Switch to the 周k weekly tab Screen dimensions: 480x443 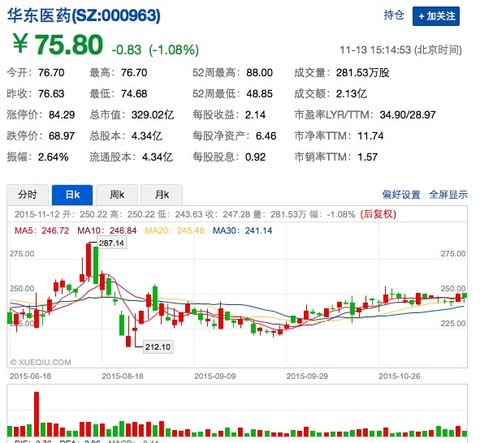117,194
